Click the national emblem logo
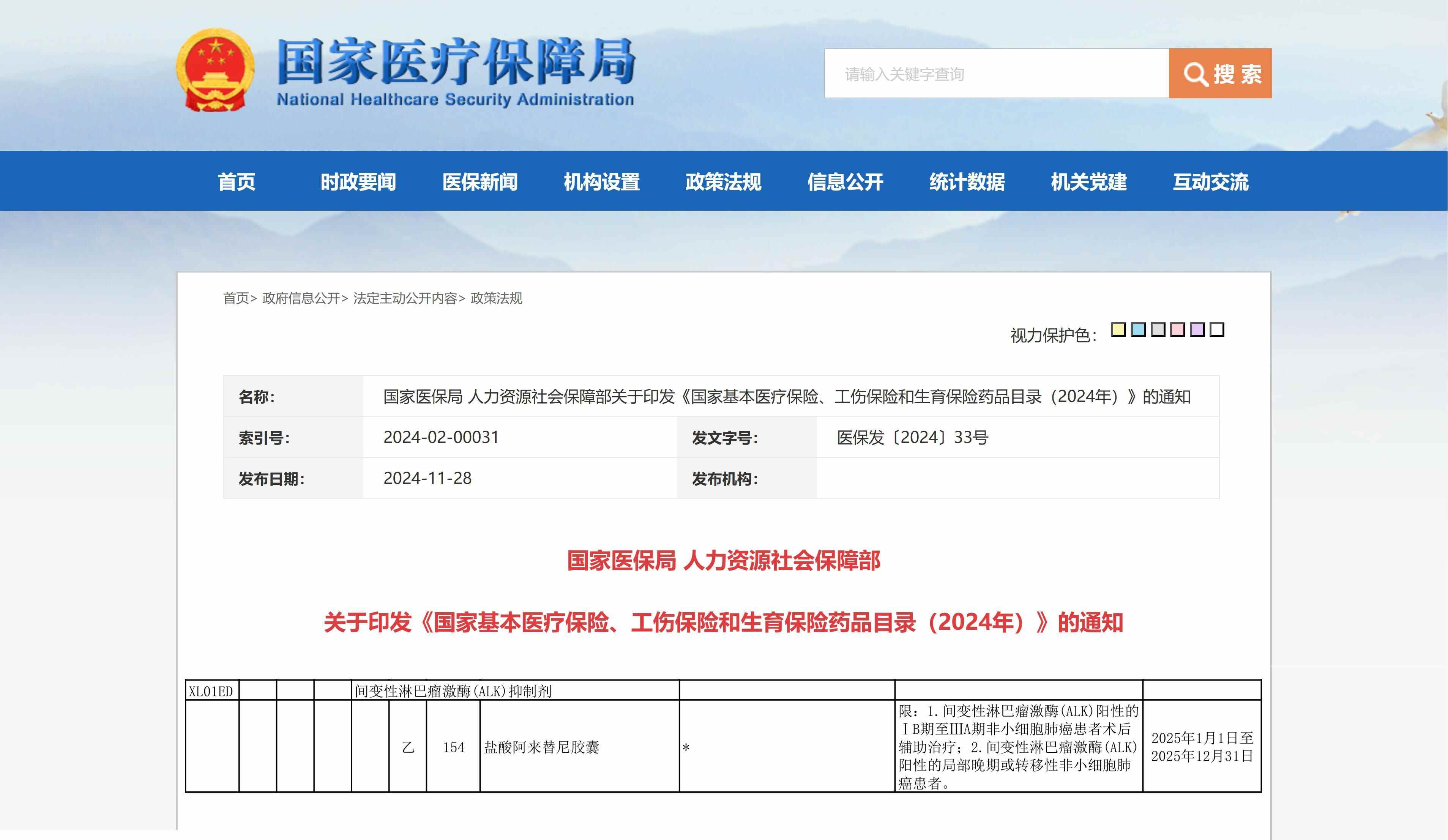 tap(215, 71)
